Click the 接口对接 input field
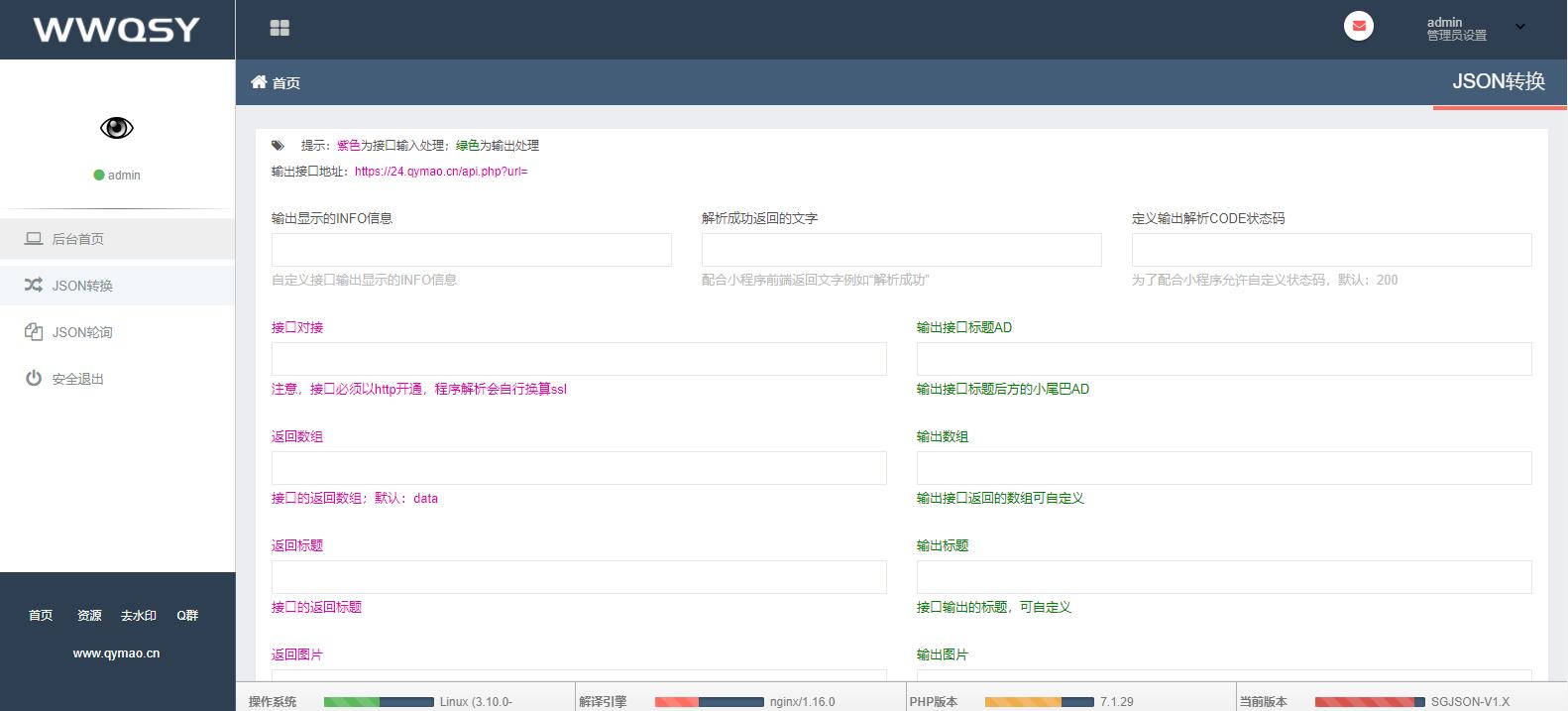This screenshot has height=711, width=1568. [579, 359]
